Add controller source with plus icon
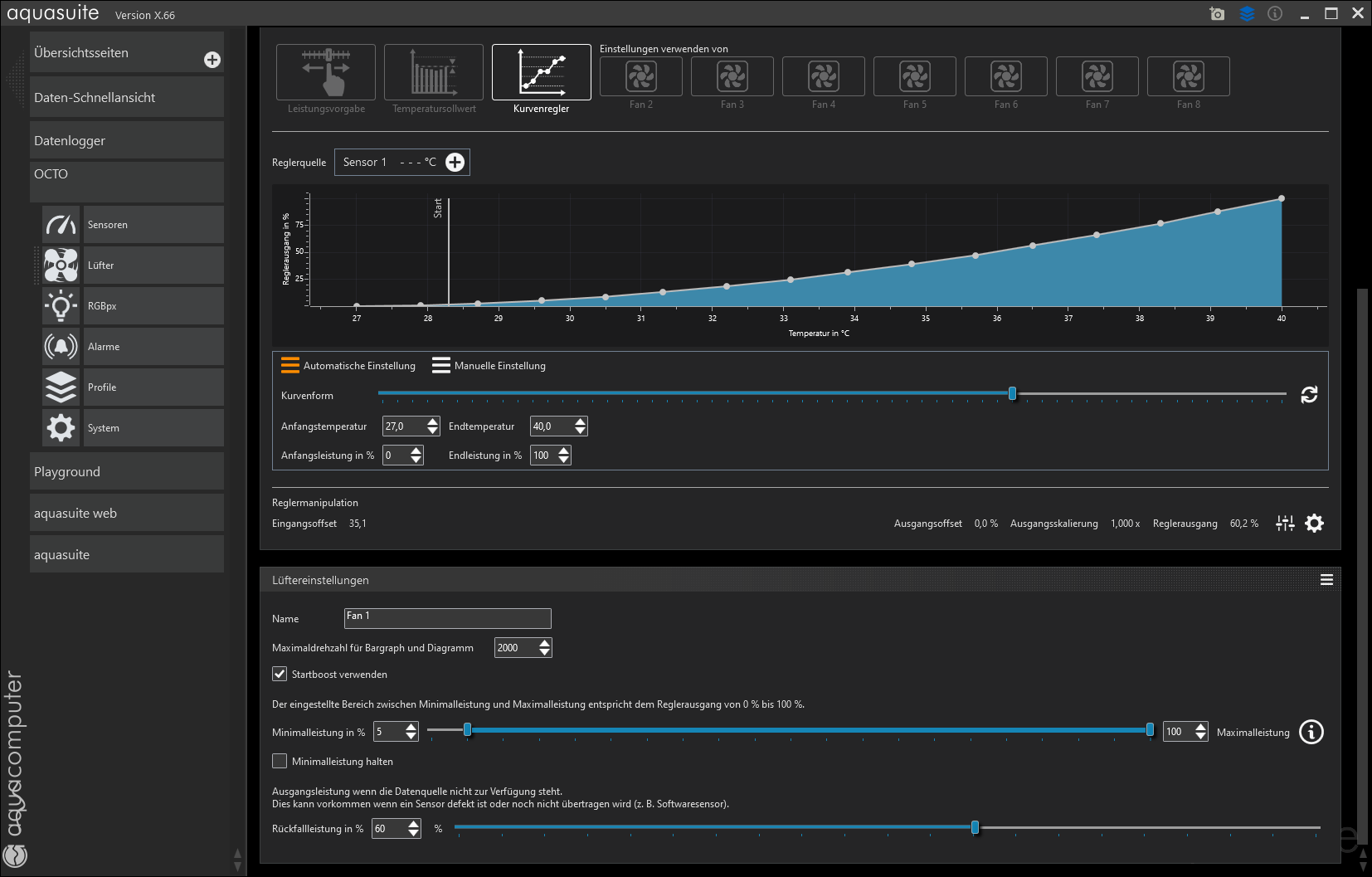Image resolution: width=1372 pixels, height=877 pixels. click(455, 163)
